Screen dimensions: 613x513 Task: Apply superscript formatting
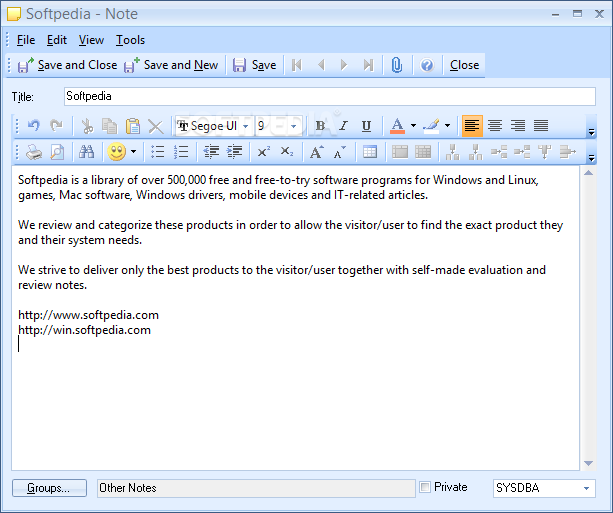pyautogui.click(x=264, y=151)
